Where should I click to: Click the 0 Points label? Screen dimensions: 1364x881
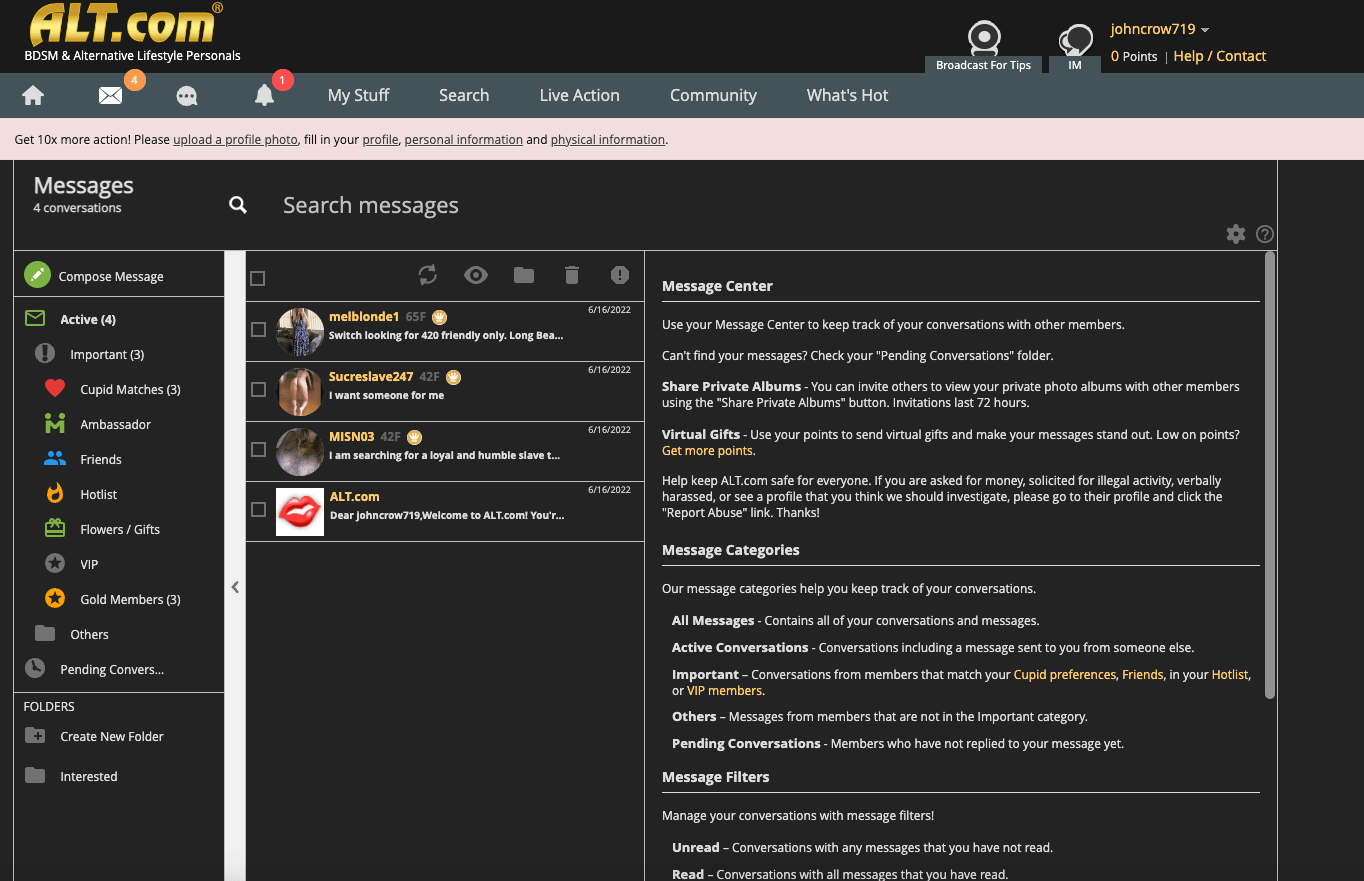(x=1134, y=56)
